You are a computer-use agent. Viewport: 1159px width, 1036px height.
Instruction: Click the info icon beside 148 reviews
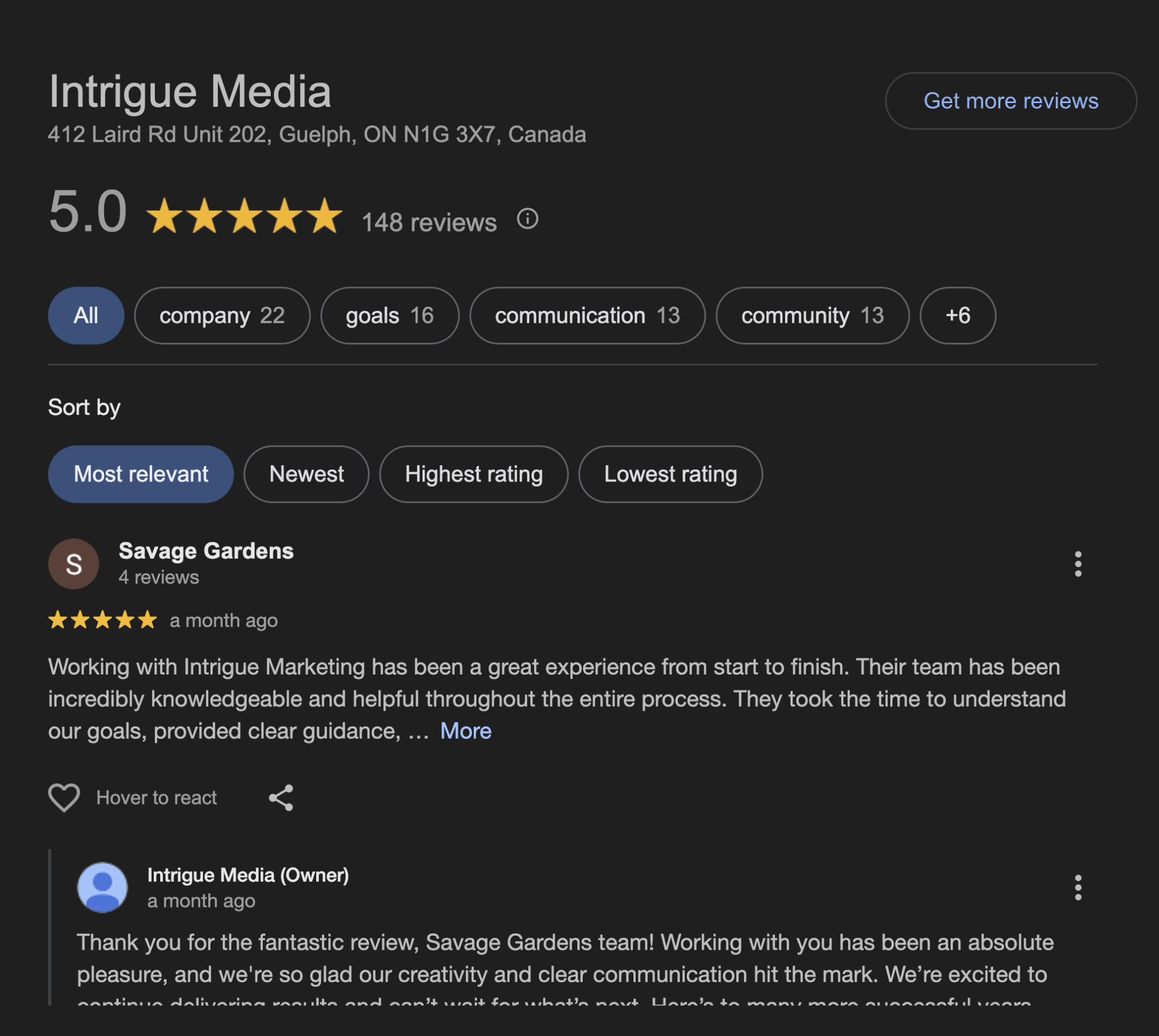tap(527, 219)
